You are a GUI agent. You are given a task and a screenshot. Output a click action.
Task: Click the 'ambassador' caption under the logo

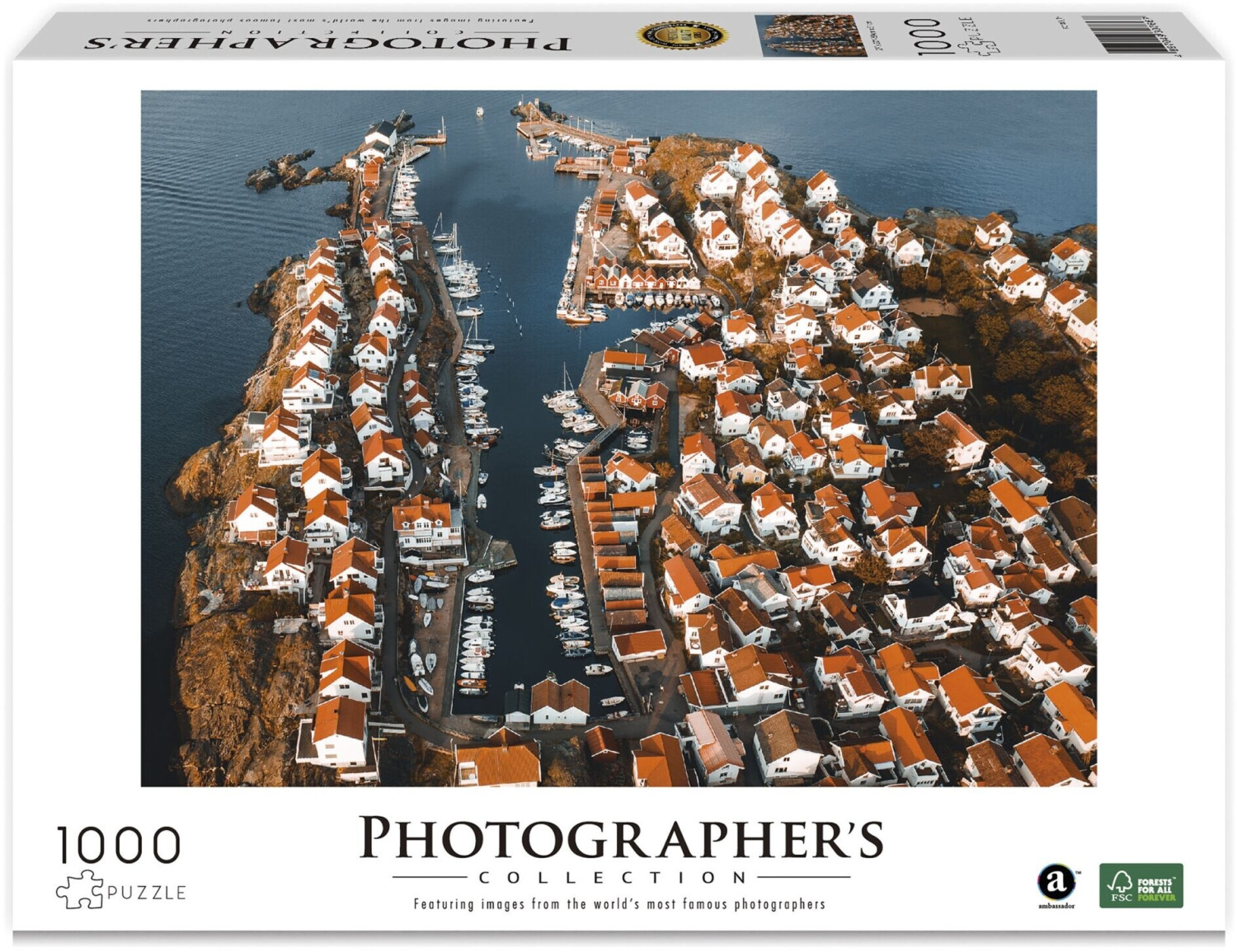coord(1056,906)
